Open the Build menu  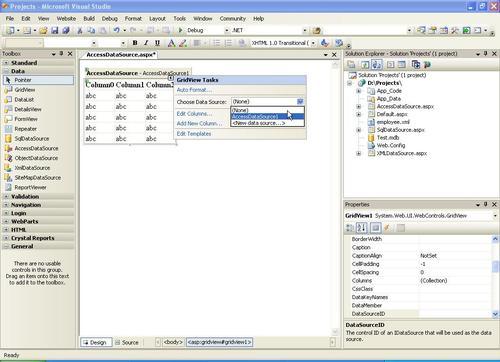pyautogui.click(x=89, y=19)
